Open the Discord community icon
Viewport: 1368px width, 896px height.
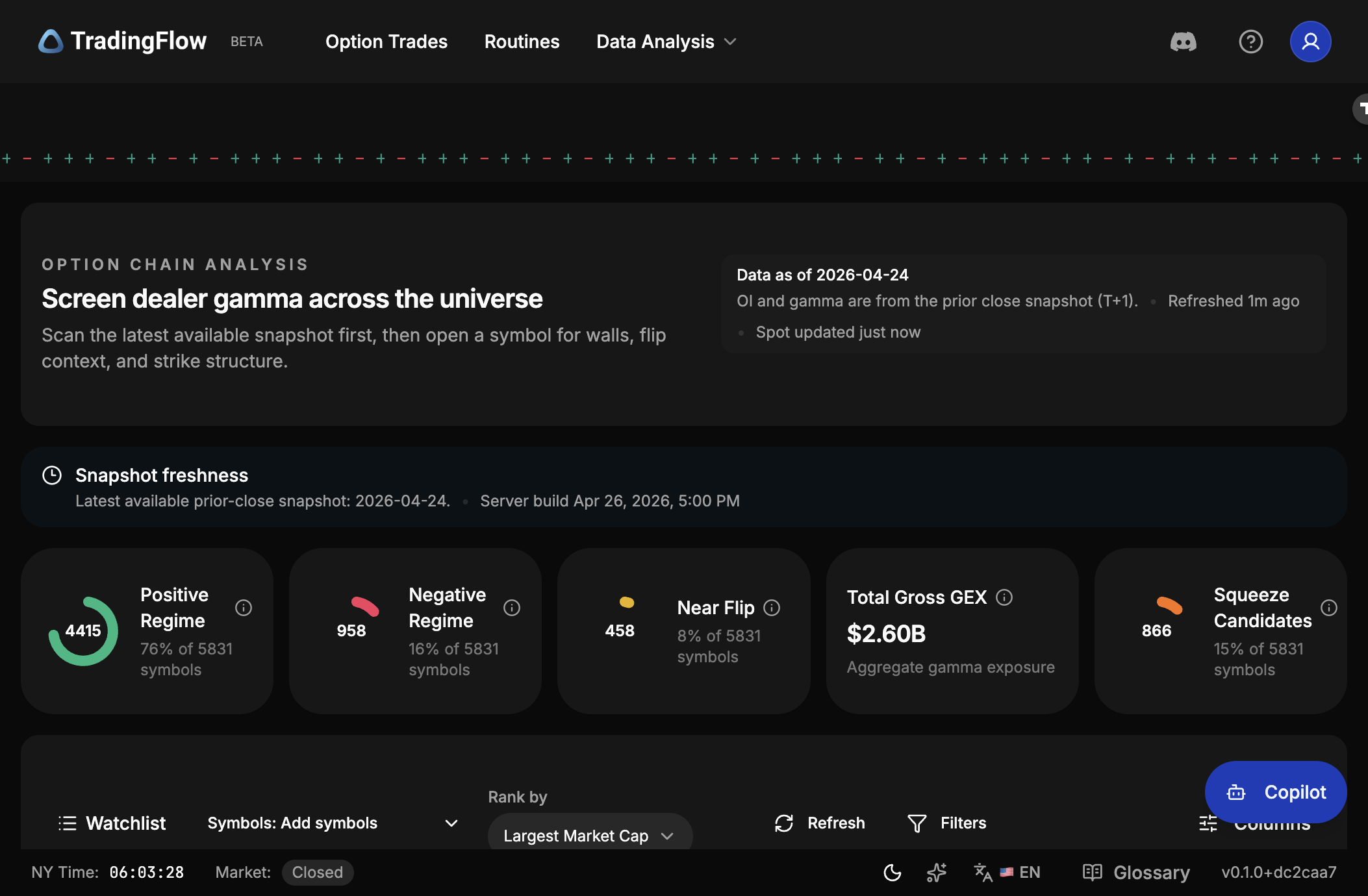[1184, 41]
